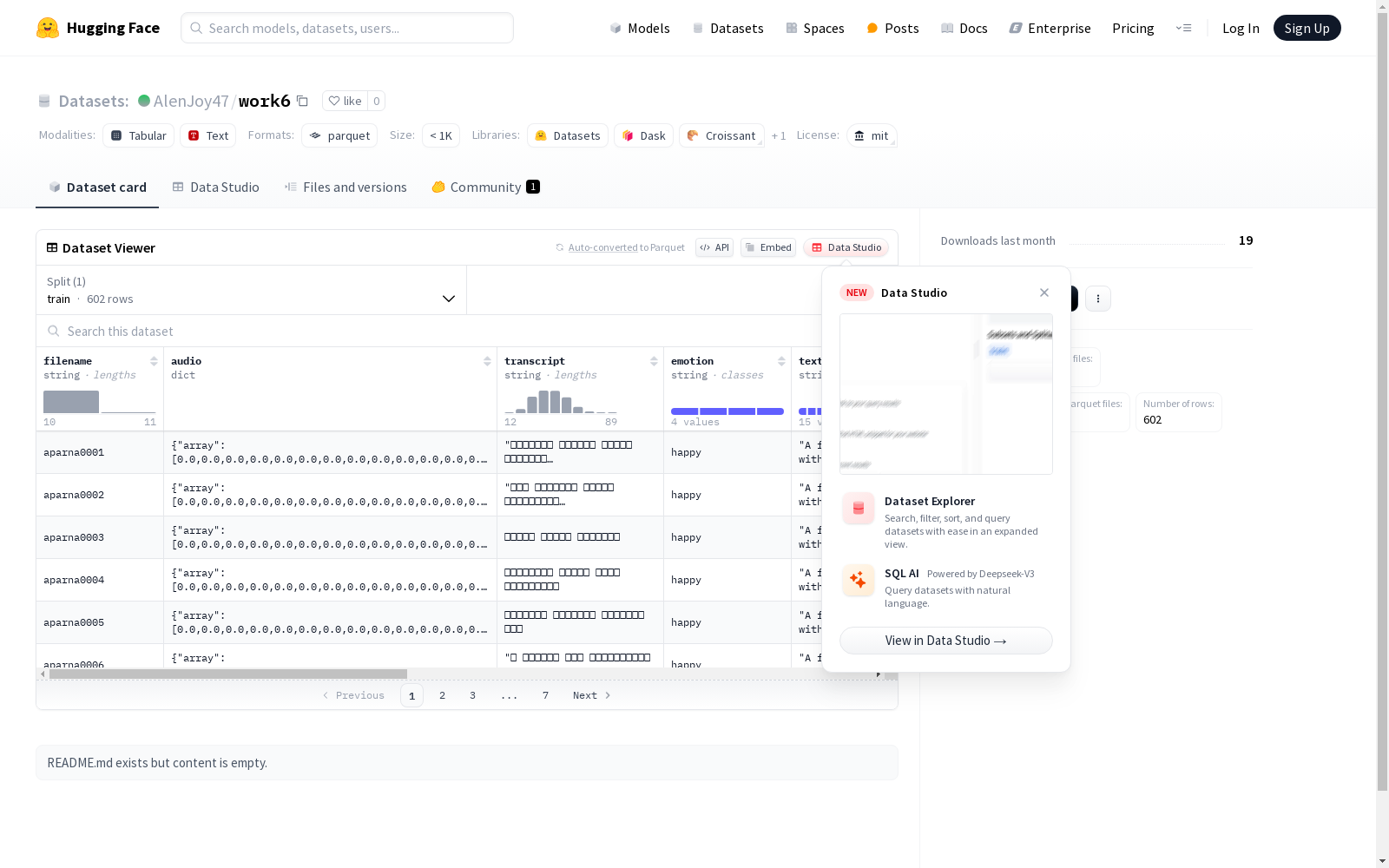The width and height of the screenshot is (1389, 868).
Task: Open the Data Studio tab
Action: pos(216,187)
